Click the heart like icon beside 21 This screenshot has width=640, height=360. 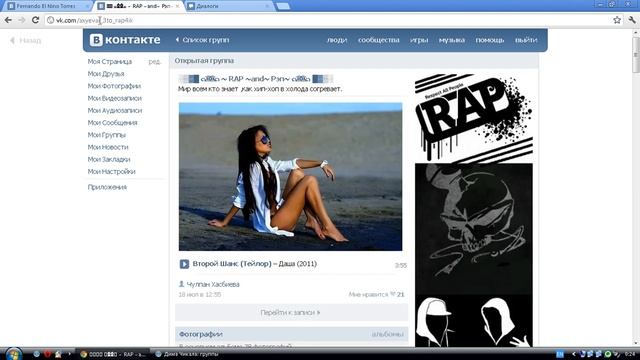[x=393, y=294]
